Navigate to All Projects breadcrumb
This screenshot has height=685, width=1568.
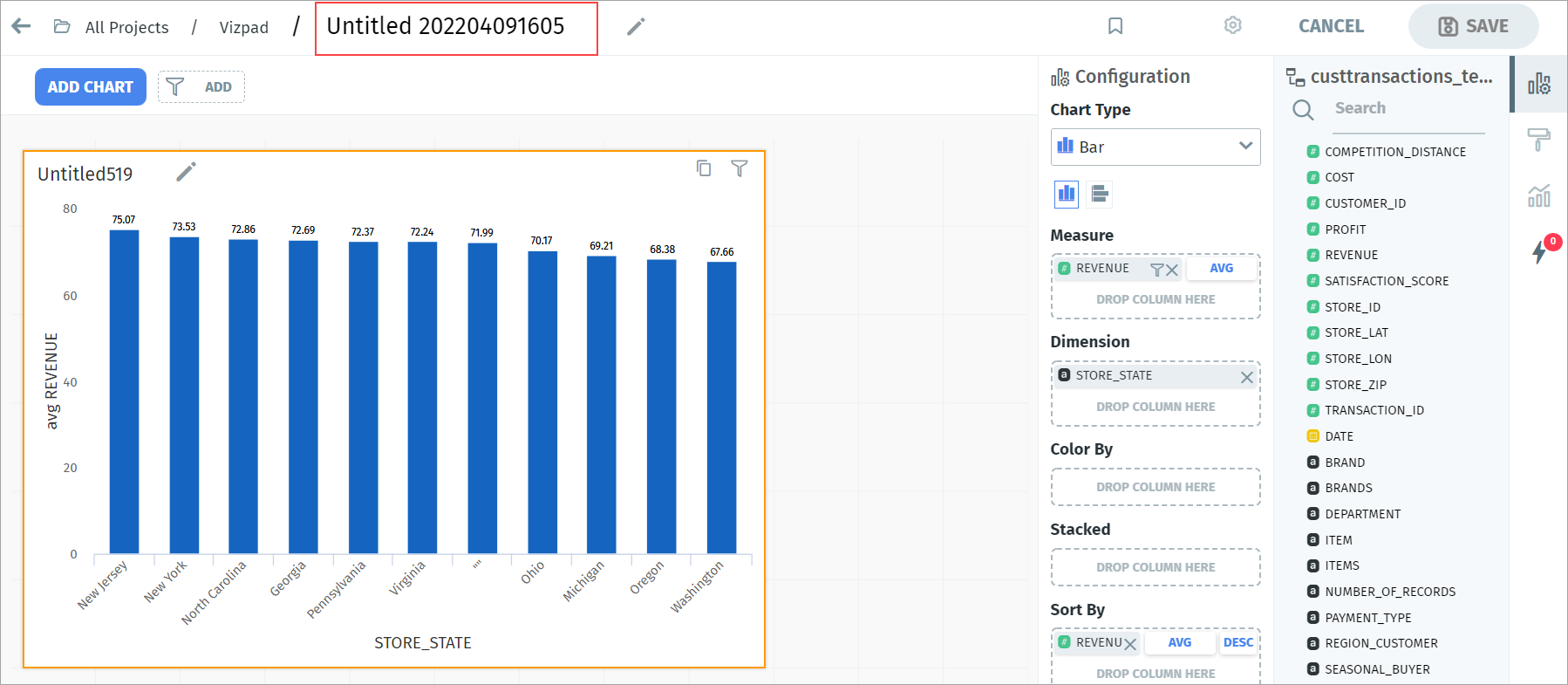point(126,27)
